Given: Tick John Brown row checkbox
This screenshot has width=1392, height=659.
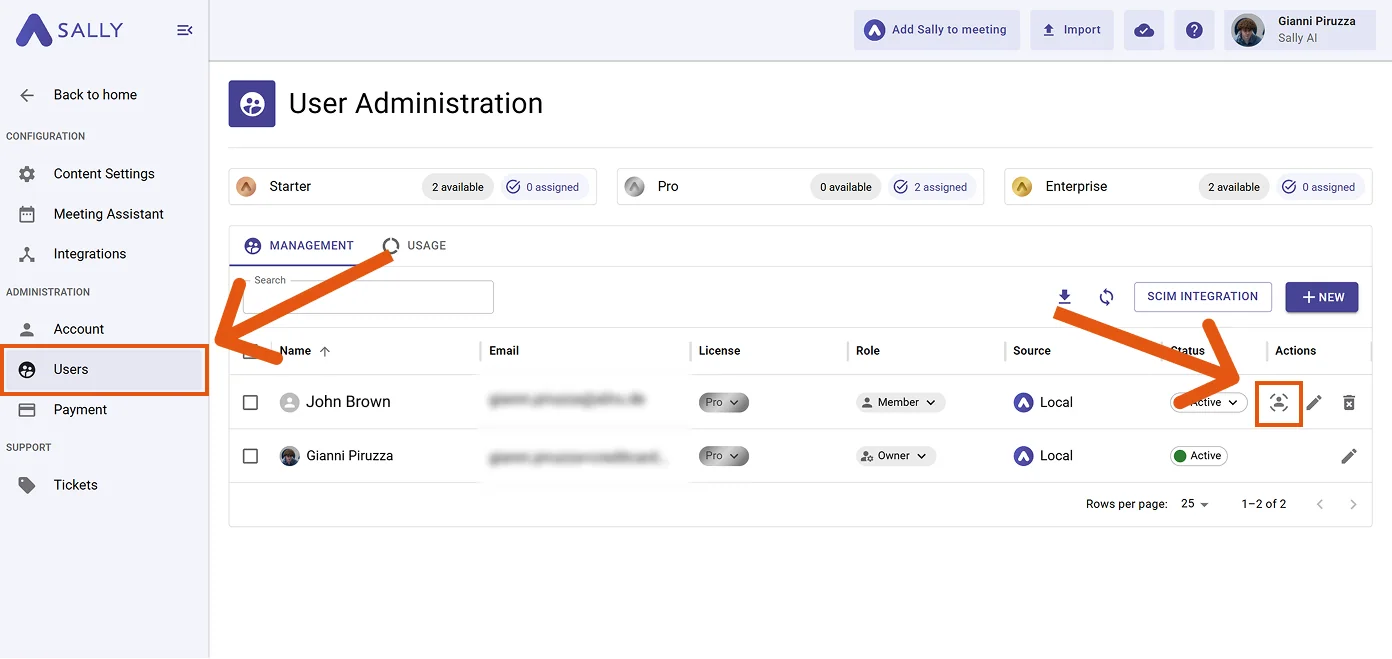Looking at the screenshot, I should [x=251, y=402].
